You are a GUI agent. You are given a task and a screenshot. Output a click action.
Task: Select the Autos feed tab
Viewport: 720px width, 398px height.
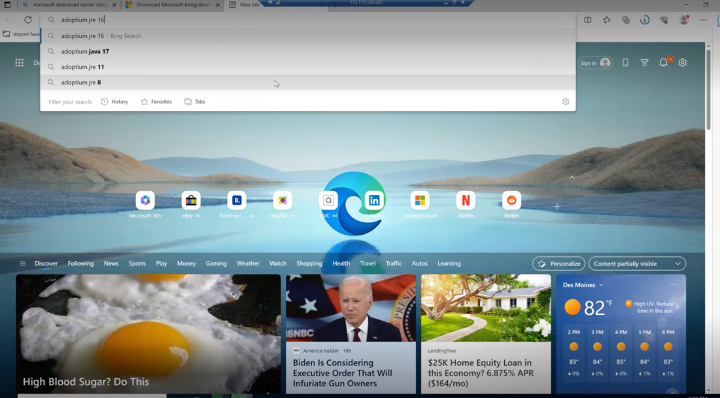pyautogui.click(x=419, y=263)
